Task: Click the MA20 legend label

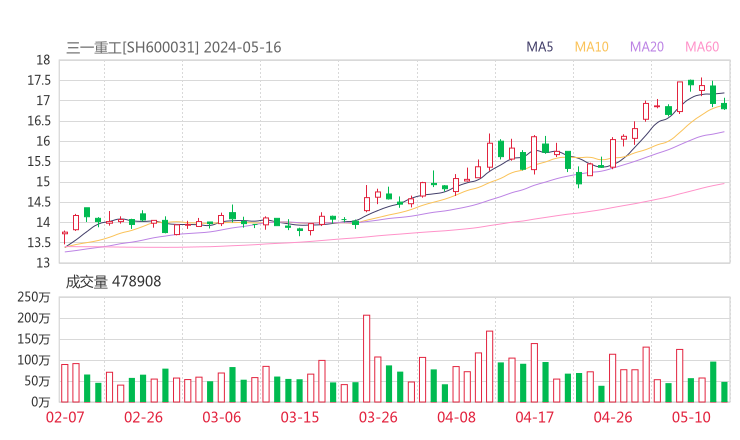Action: (x=647, y=47)
